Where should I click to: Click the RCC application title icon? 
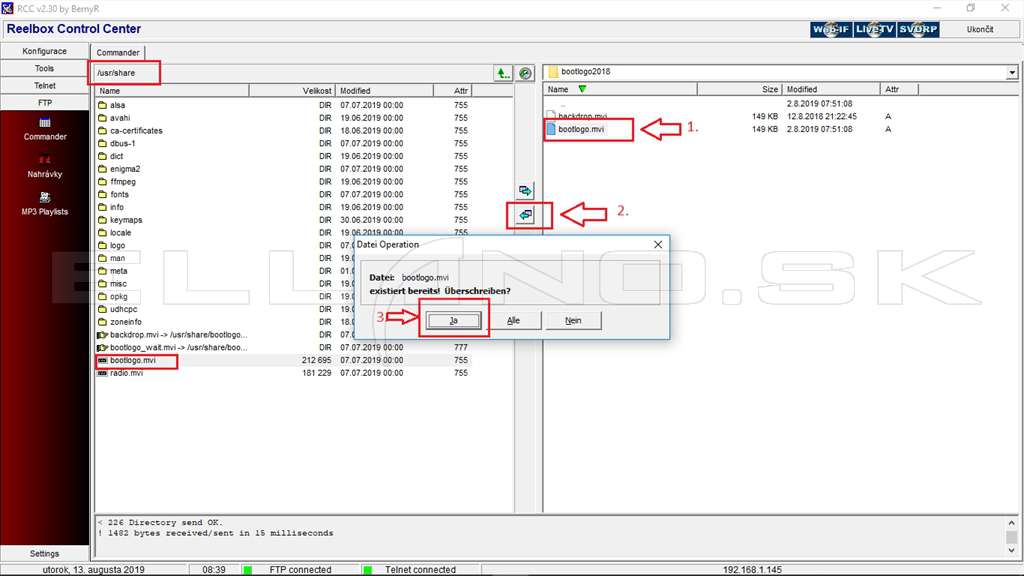click(7, 8)
